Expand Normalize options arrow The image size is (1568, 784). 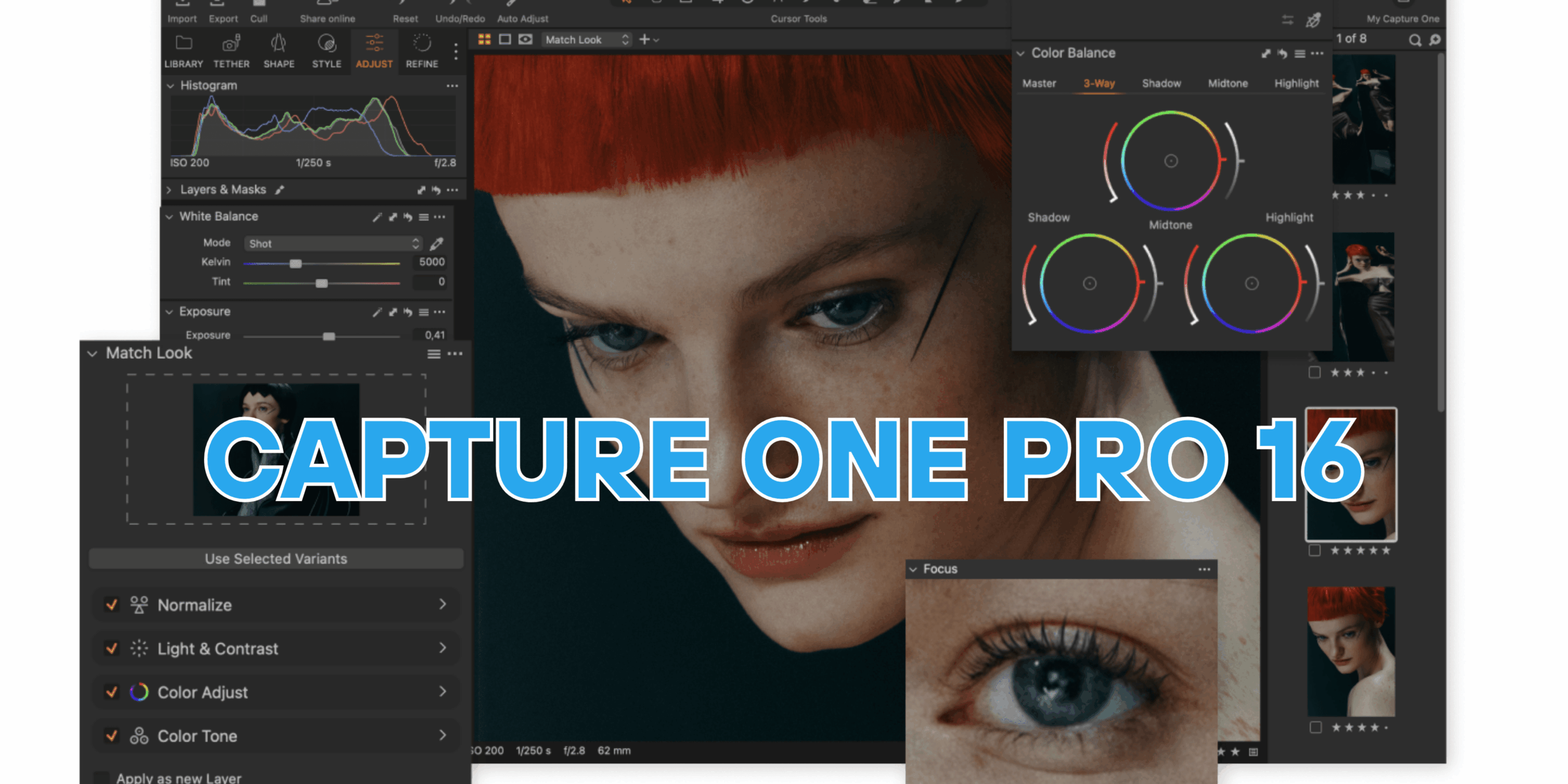point(442,605)
